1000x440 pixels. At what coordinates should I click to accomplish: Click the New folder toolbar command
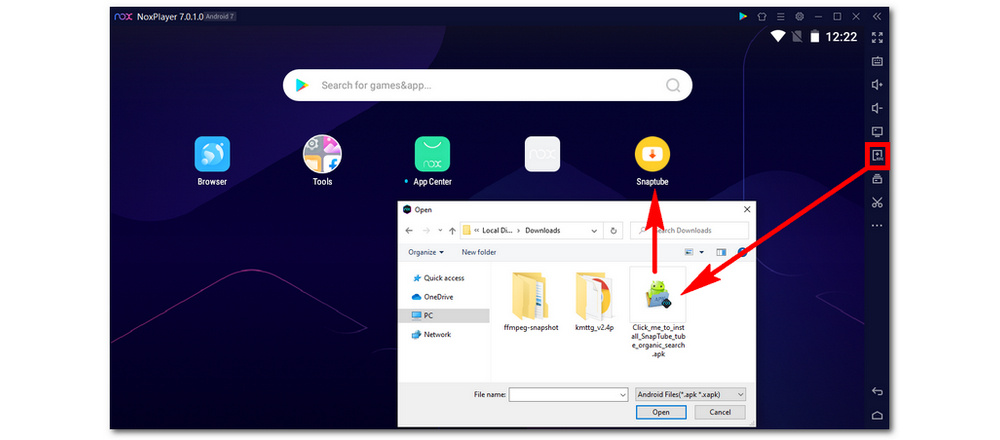[x=479, y=252]
